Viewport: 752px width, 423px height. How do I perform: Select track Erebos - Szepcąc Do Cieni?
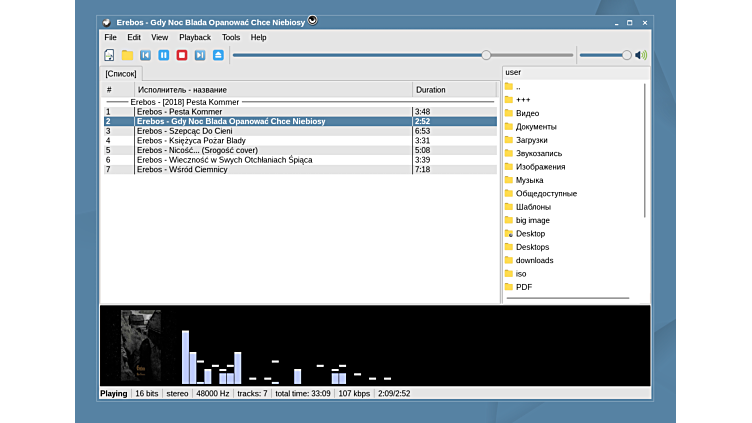coord(185,131)
